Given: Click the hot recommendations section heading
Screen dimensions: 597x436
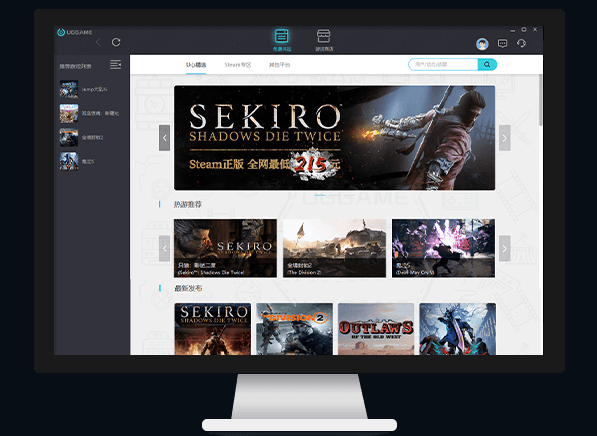Looking at the screenshot, I should click(188, 204).
